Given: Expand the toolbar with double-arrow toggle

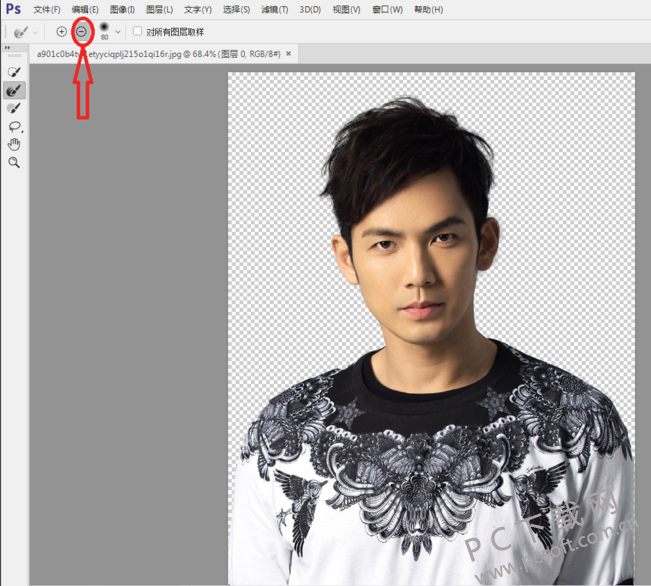Looking at the screenshot, I should point(7,47).
